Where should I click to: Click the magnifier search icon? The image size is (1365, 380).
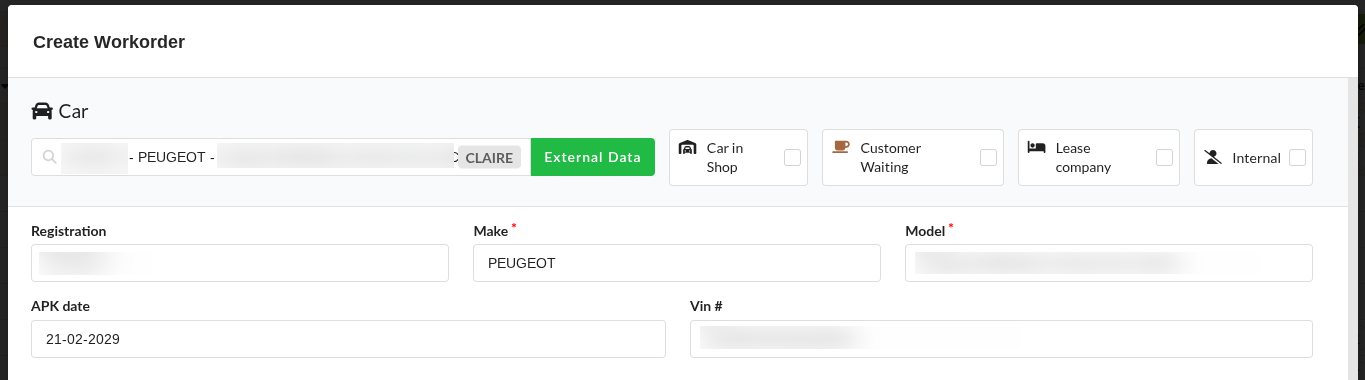(49, 157)
